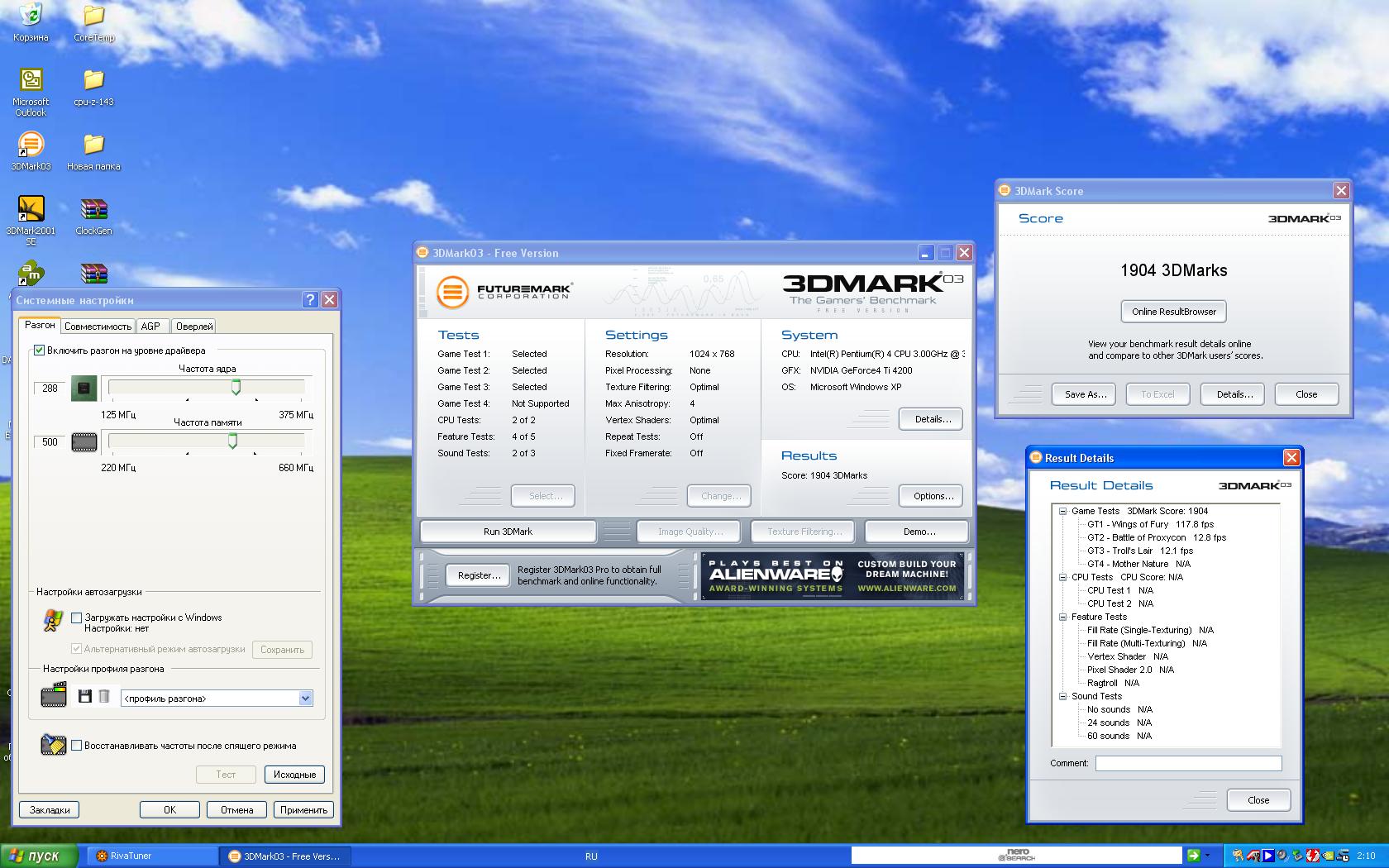1389x868 pixels.
Task: Open the Nero search dropdown arrow
Action: coord(1208,856)
